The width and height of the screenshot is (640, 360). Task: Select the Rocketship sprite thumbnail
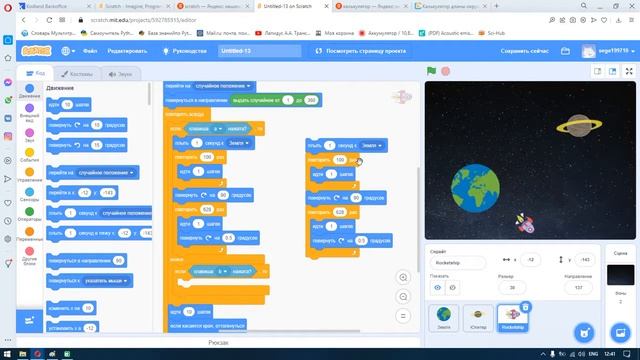tap(513, 318)
